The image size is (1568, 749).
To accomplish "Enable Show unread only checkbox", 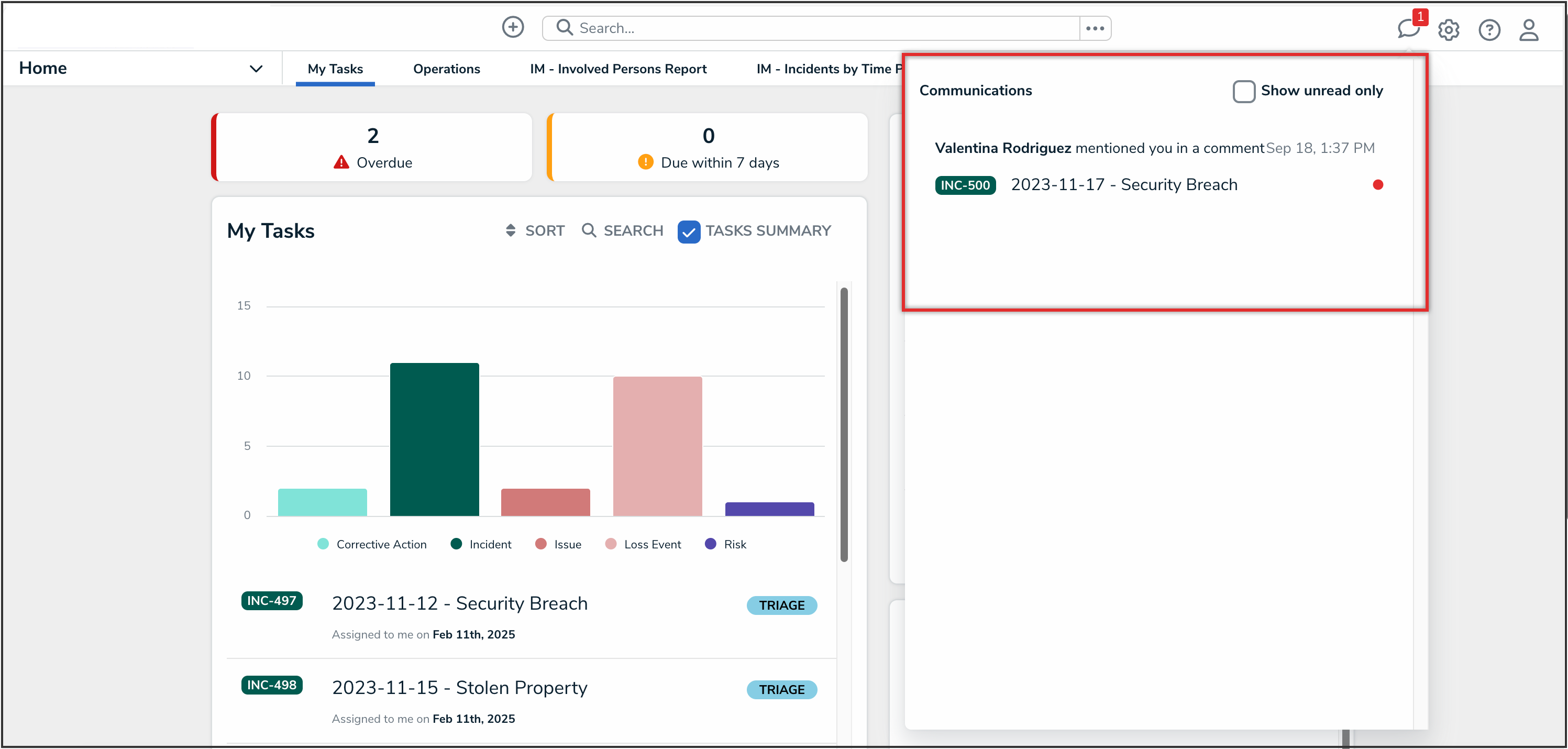I will [x=1244, y=91].
